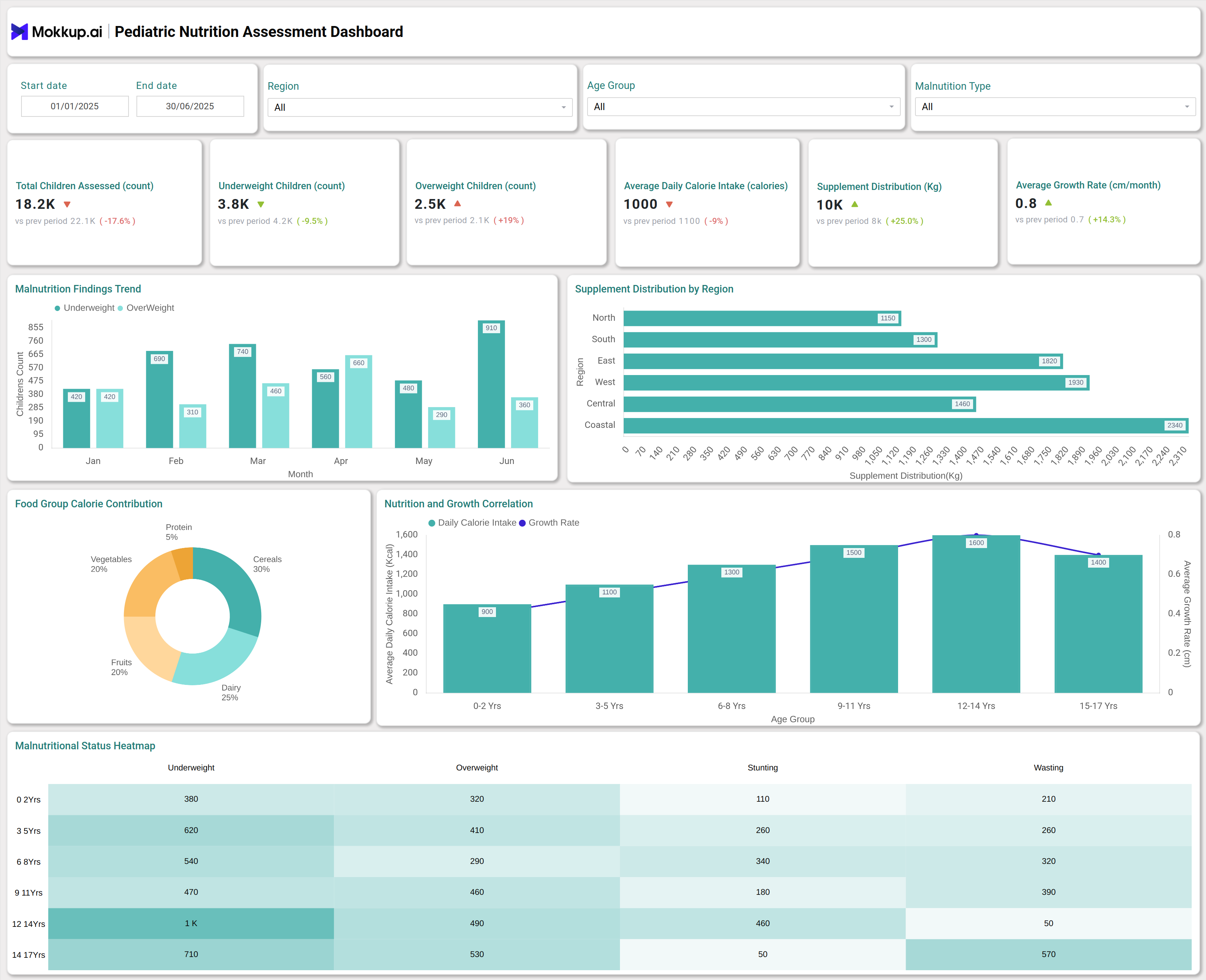This screenshot has height=980, width=1206.
Task: Click the Overweight Children (count) card title
Action: point(475,186)
